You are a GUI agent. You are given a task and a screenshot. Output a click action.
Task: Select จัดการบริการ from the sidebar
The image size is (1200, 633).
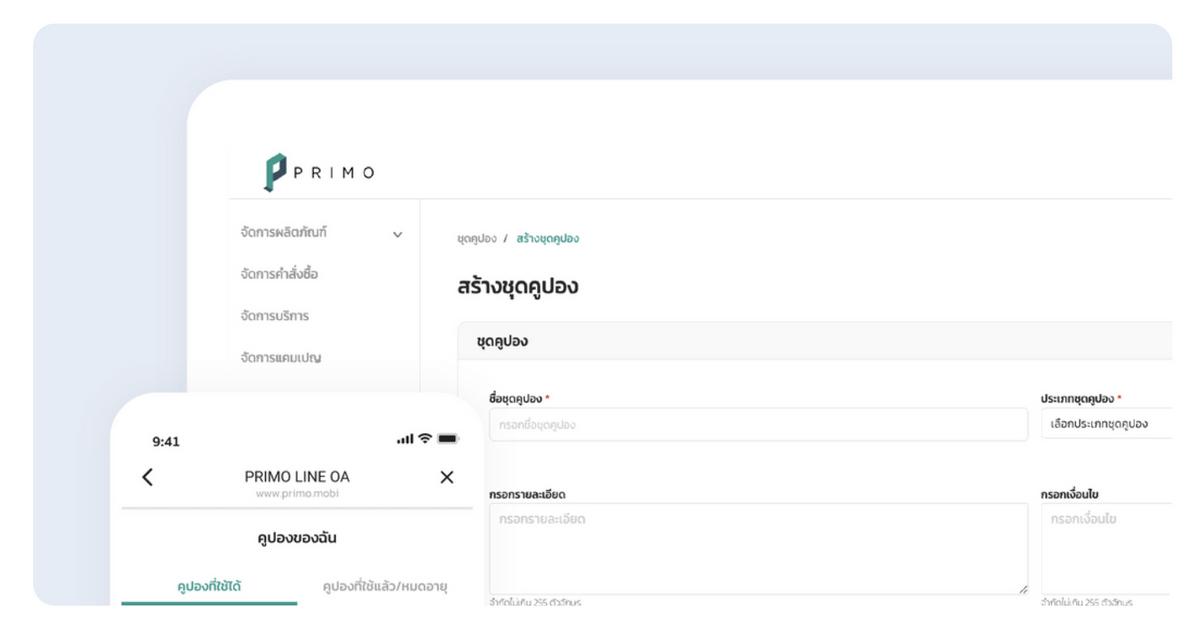(275, 316)
